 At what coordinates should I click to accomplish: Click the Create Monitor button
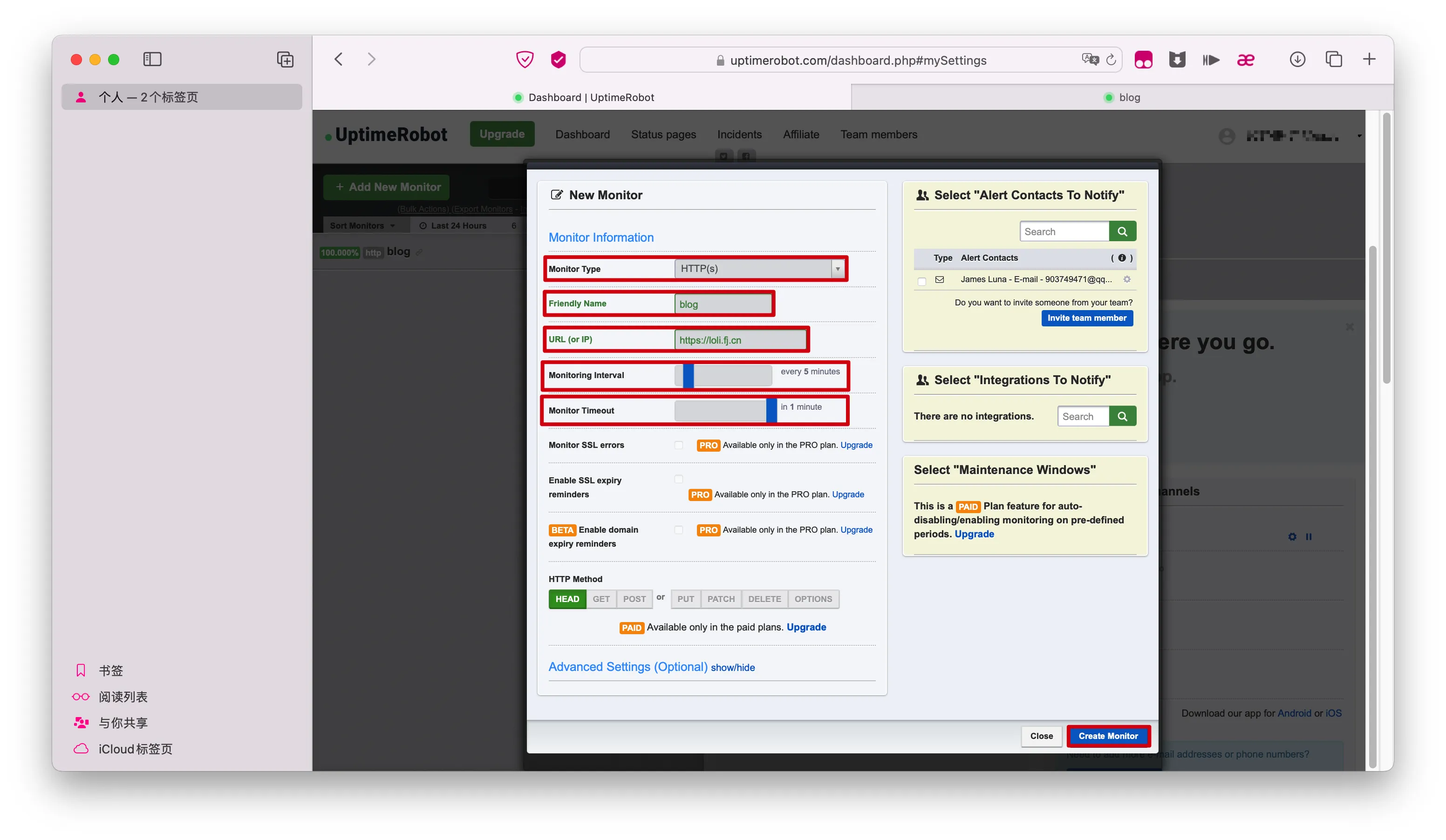pos(1108,736)
